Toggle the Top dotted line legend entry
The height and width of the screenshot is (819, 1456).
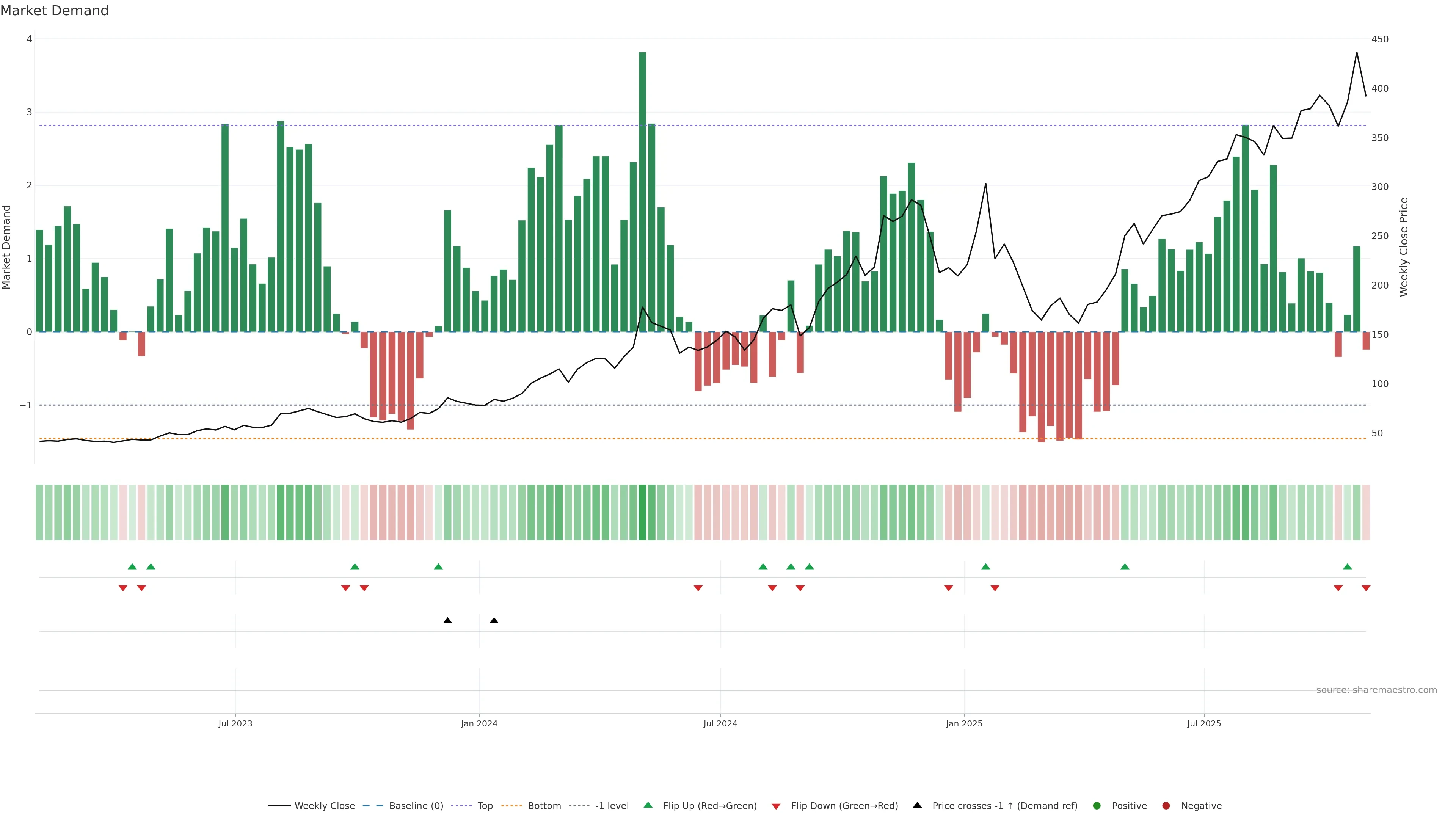coord(485,805)
